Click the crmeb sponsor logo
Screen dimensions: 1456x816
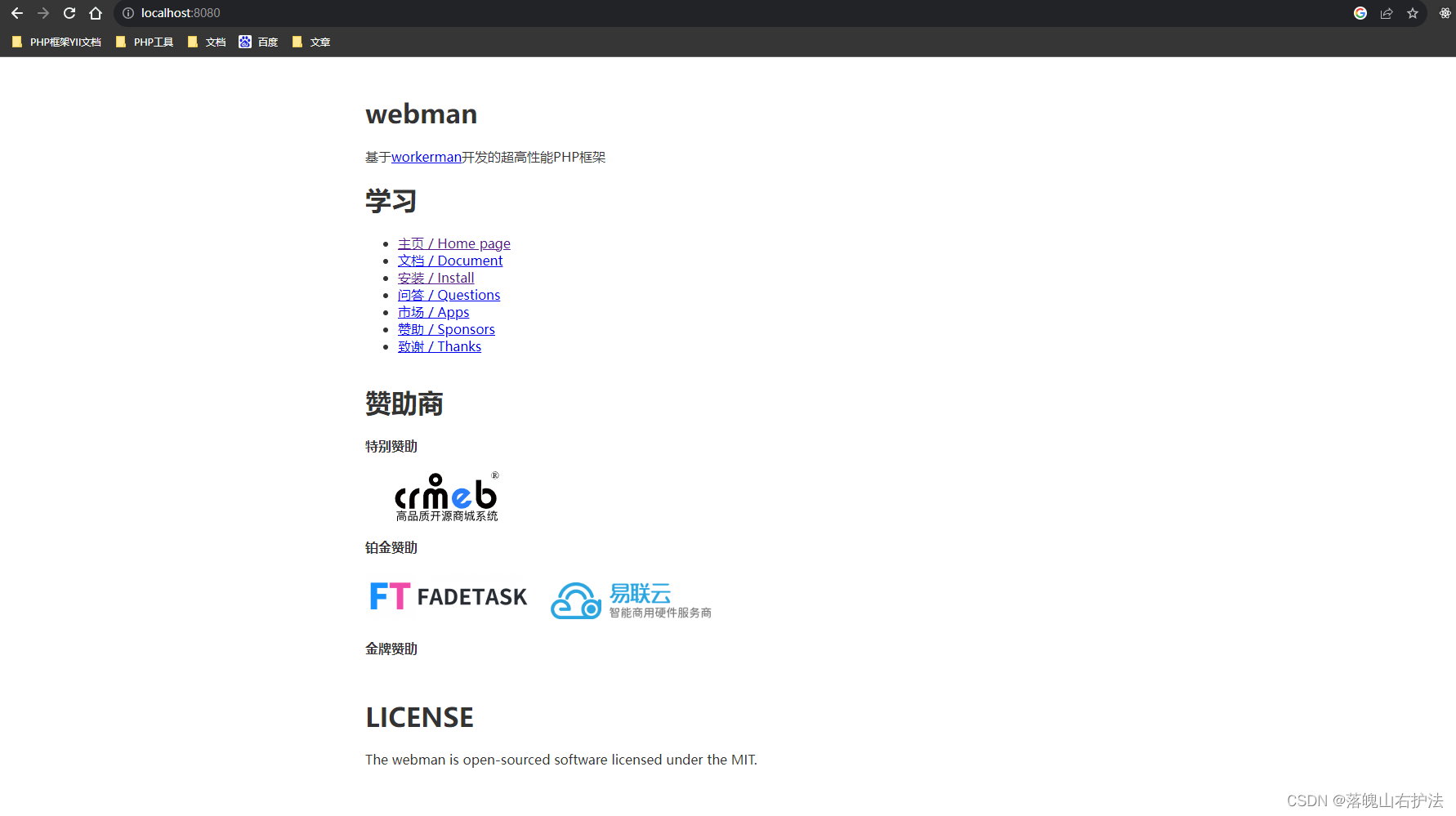coord(446,496)
